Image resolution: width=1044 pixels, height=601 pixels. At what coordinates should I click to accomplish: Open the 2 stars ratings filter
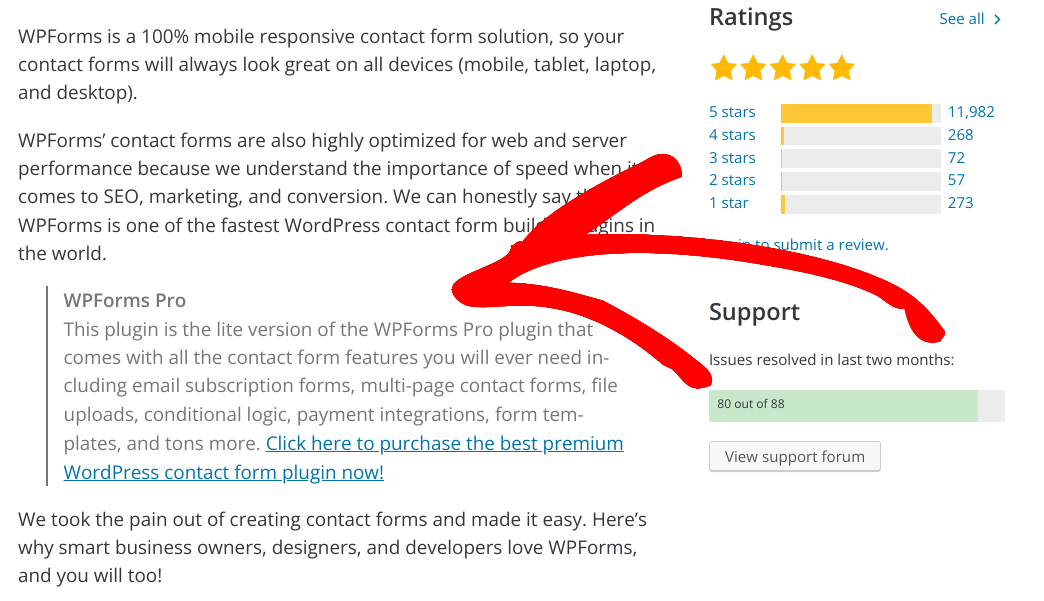[731, 179]
